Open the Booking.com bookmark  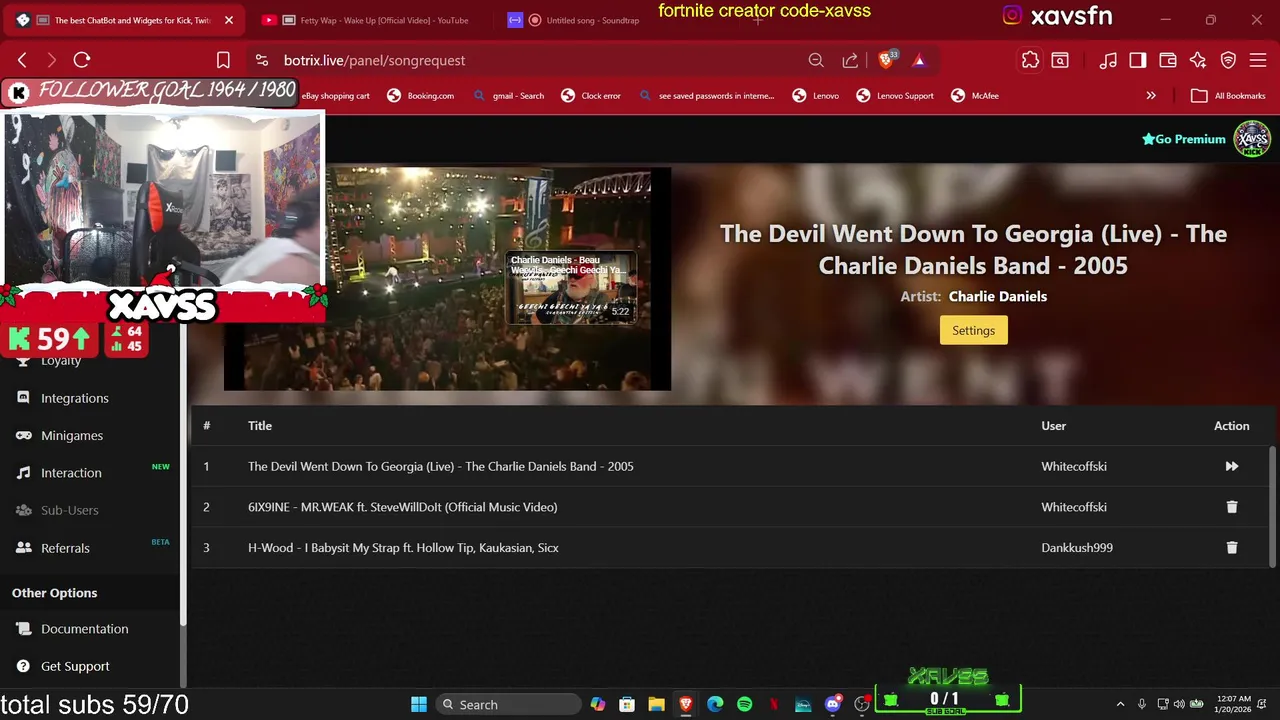coord(420,95)
